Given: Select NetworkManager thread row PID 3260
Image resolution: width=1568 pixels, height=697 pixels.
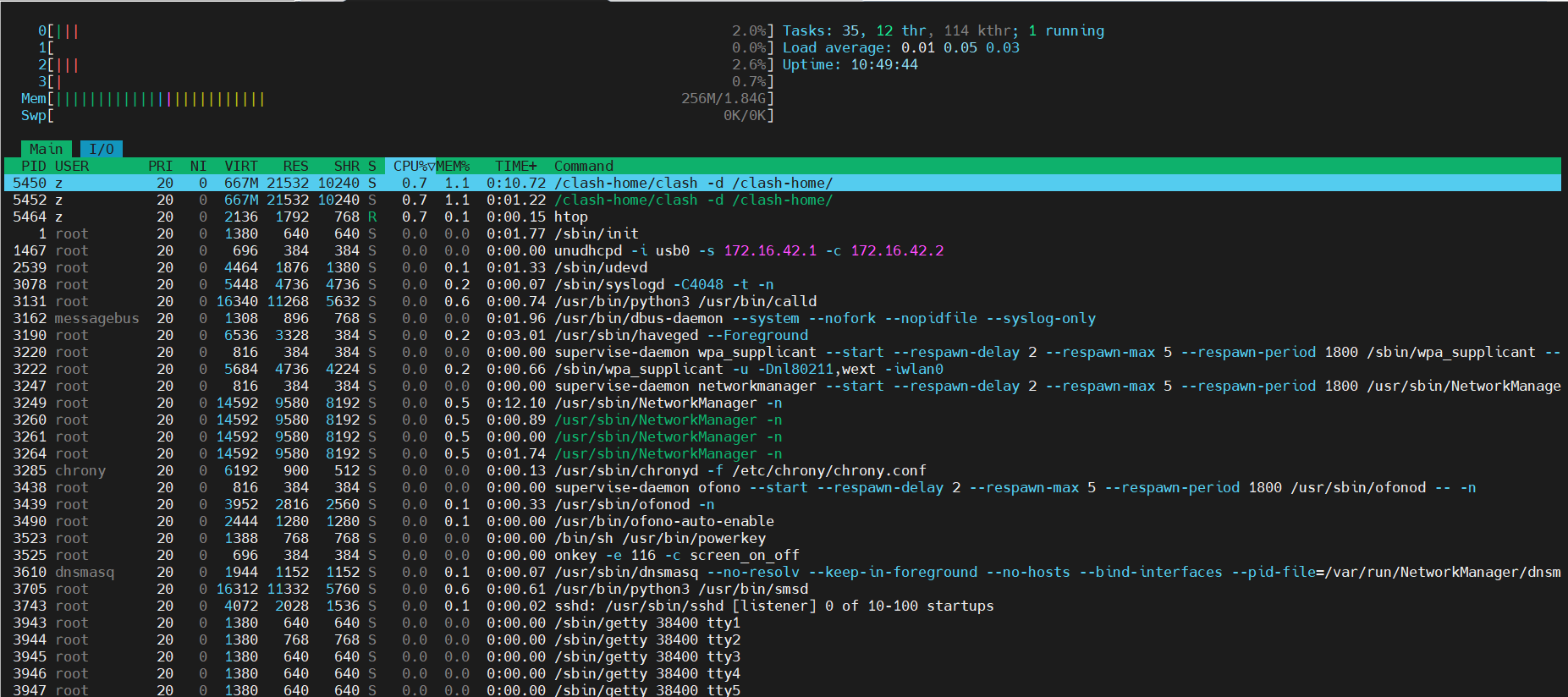Looking at the screenshot, I should (783, 420).
